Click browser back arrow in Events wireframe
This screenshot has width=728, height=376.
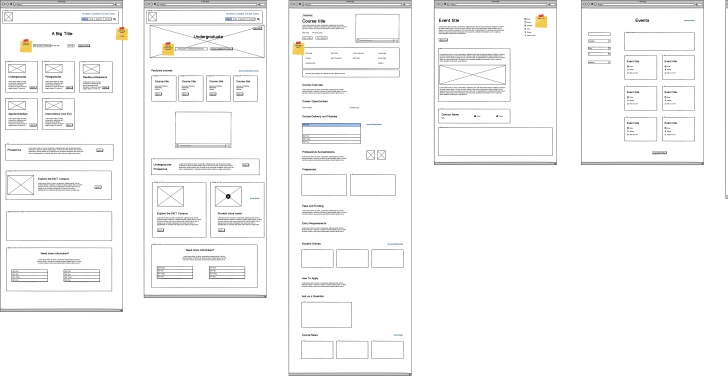pos(585,4)
